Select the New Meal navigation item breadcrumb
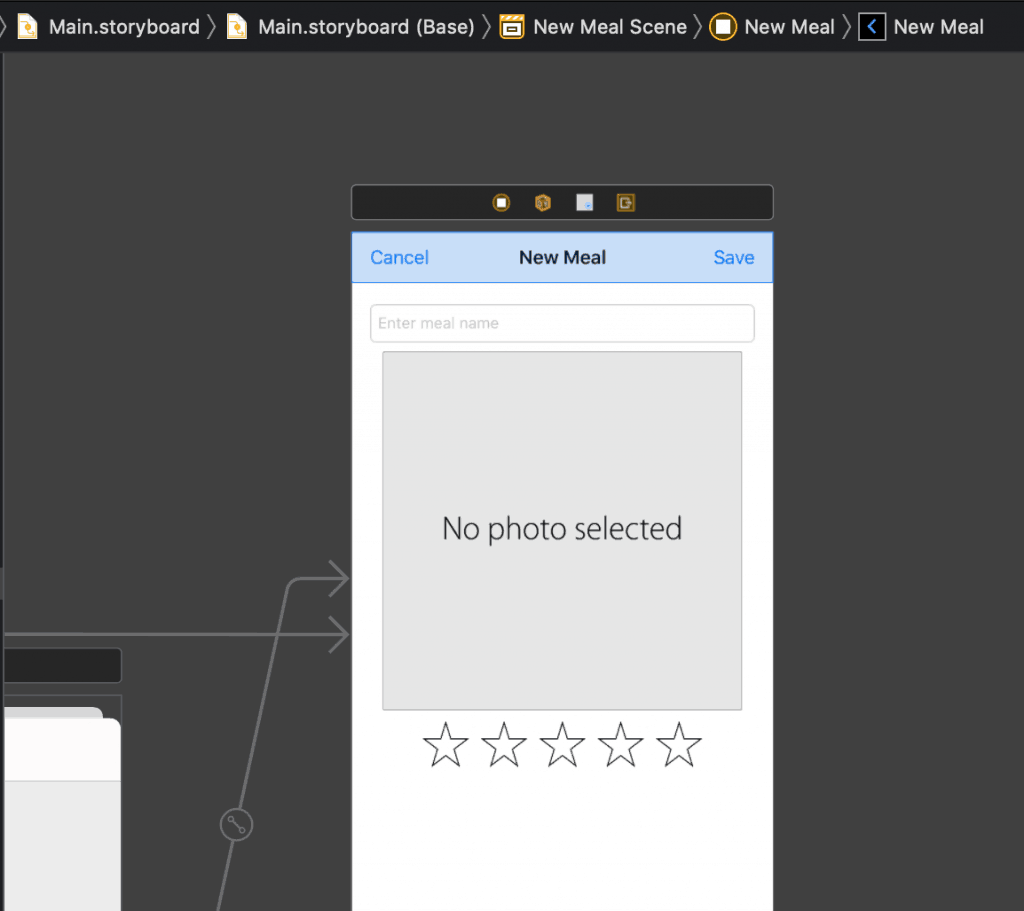This screenshot has height=911, width=1024. tap(938, 27)
